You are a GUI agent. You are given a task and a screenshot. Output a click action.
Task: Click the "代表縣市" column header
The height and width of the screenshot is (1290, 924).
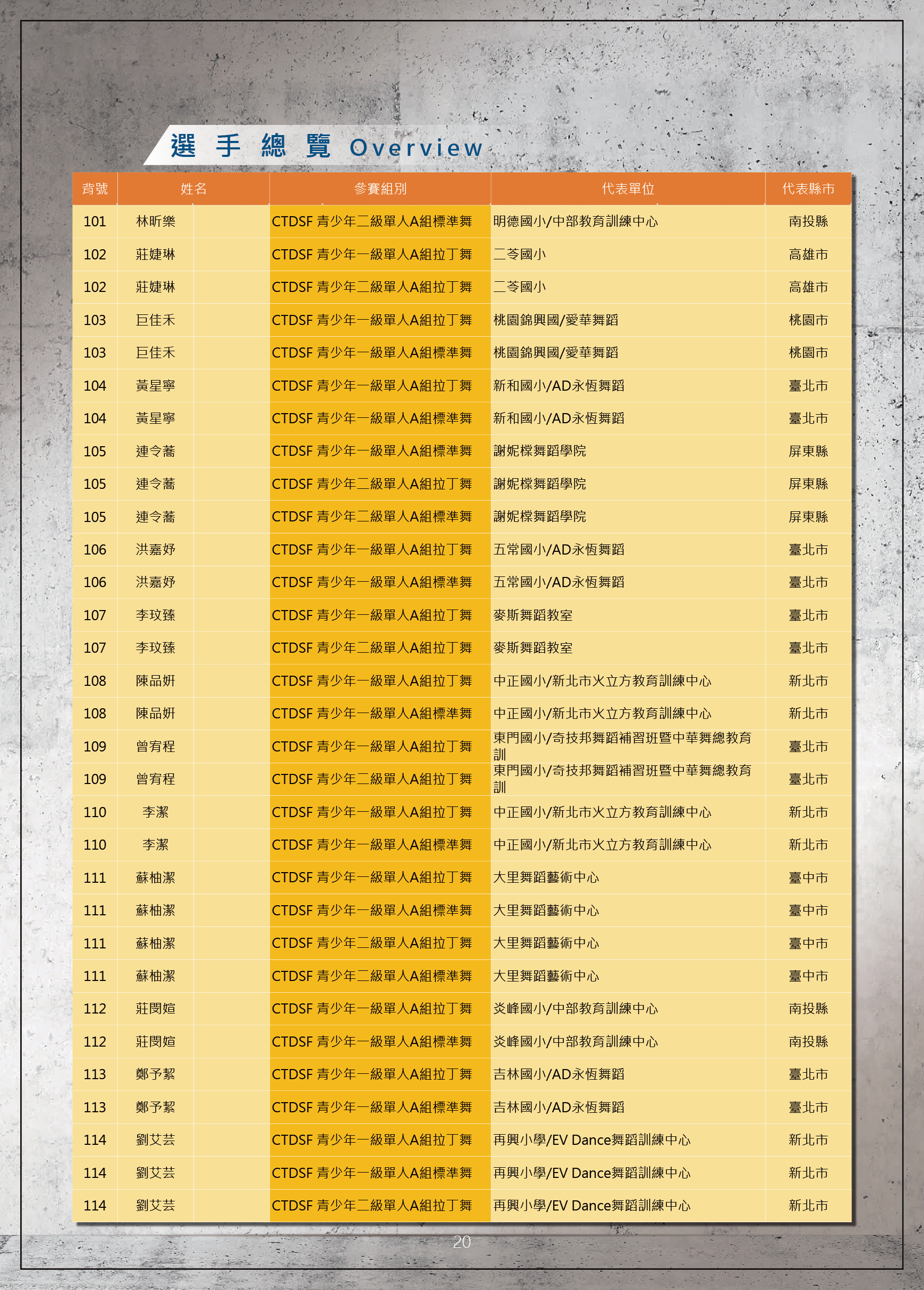pos(808,189)
